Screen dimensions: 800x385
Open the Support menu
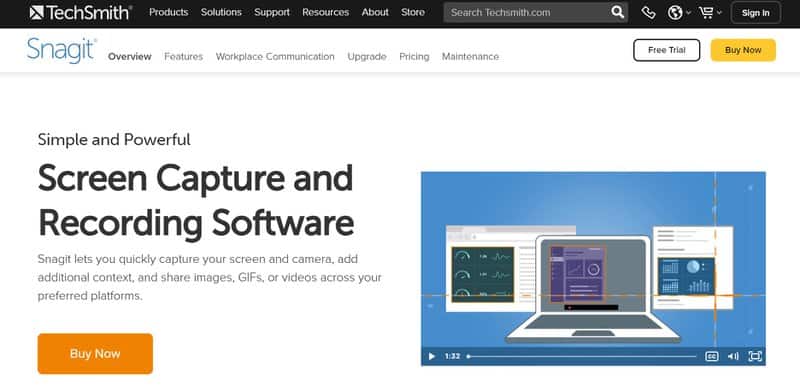(x=272, y=12)
